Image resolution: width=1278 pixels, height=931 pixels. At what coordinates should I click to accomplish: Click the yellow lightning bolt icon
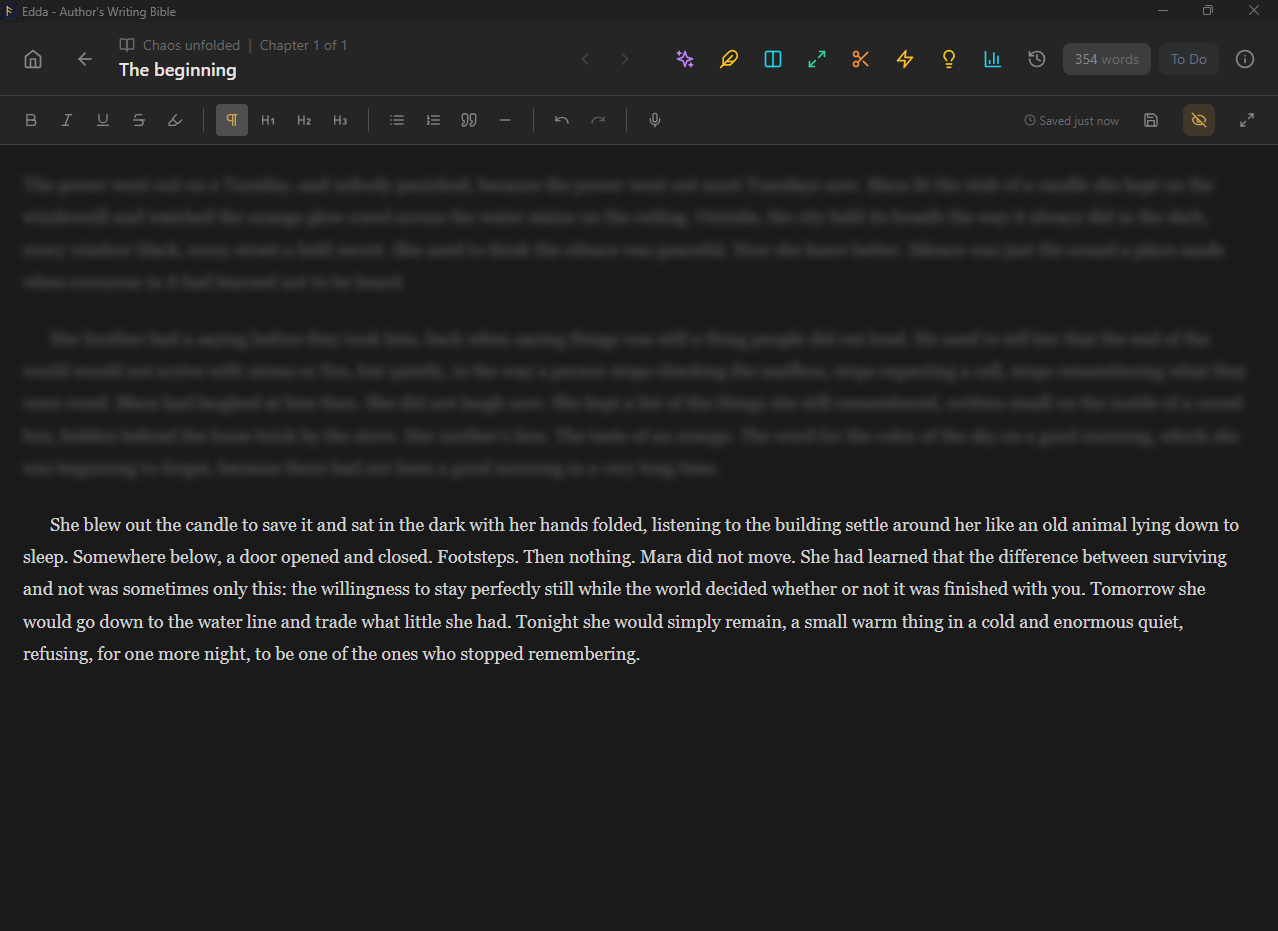[905, 59]
